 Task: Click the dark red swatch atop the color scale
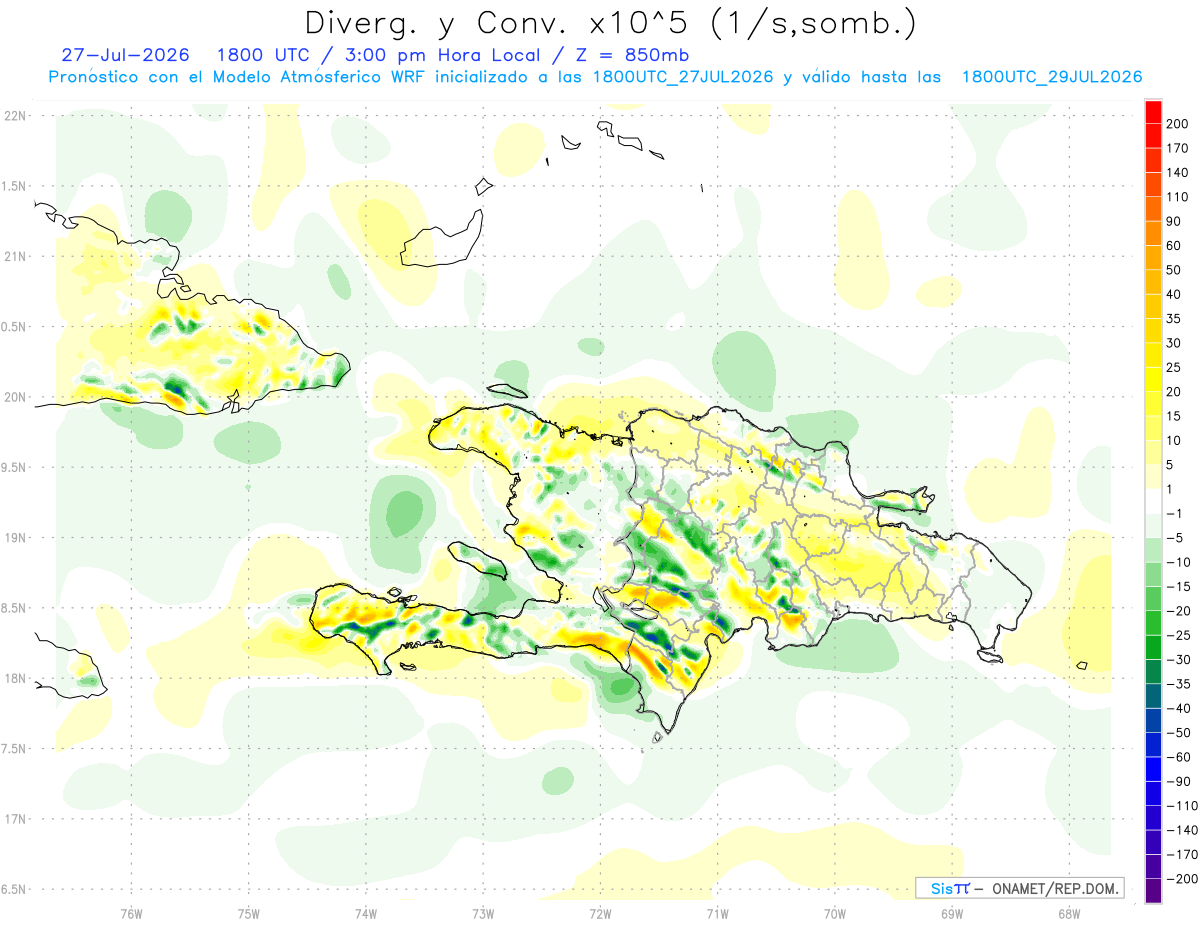click(1153, 111)
